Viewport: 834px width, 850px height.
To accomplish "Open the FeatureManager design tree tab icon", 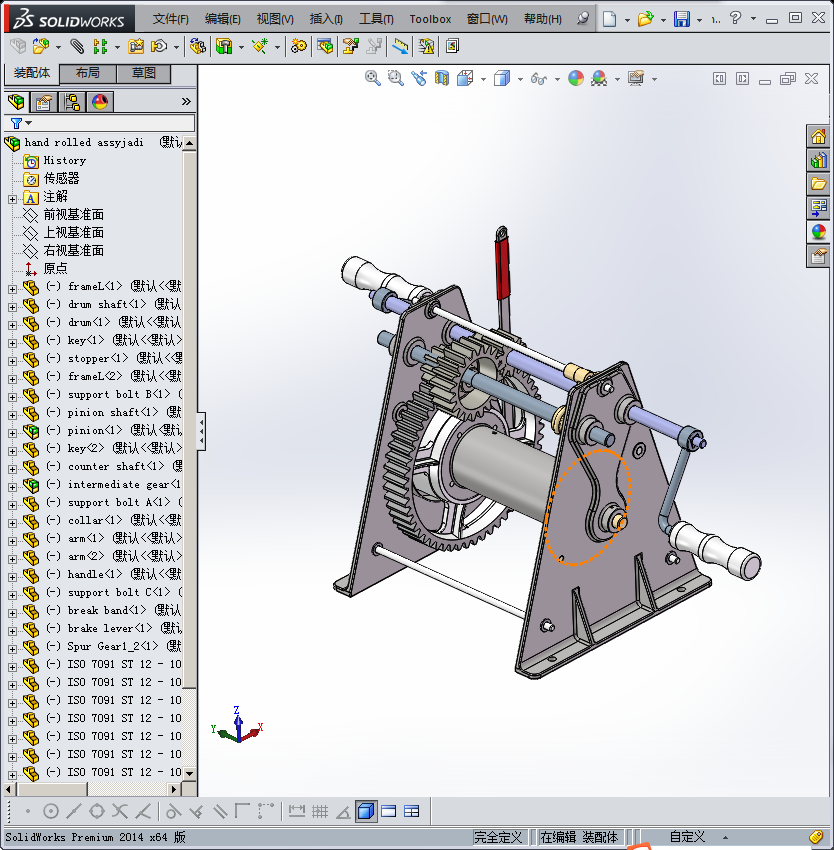I will coord(16,102).
